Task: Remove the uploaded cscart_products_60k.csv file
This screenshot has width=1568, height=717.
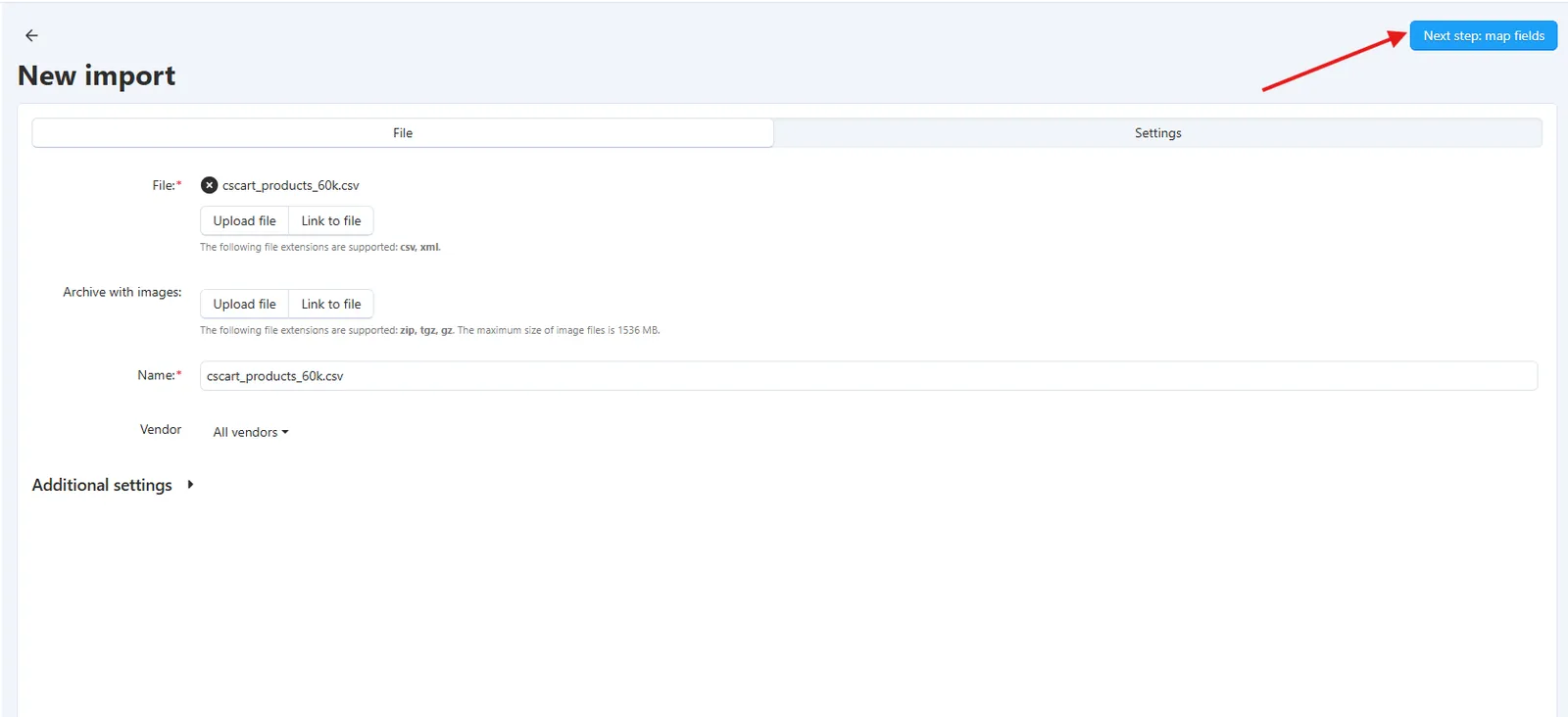Action: click(x=209, y=185)
